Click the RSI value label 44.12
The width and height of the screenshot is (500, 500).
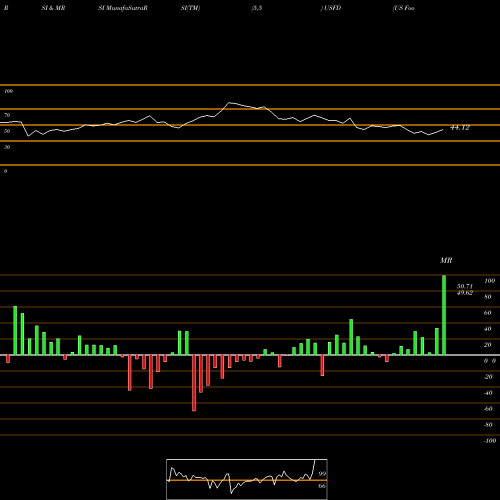[460, 128]
